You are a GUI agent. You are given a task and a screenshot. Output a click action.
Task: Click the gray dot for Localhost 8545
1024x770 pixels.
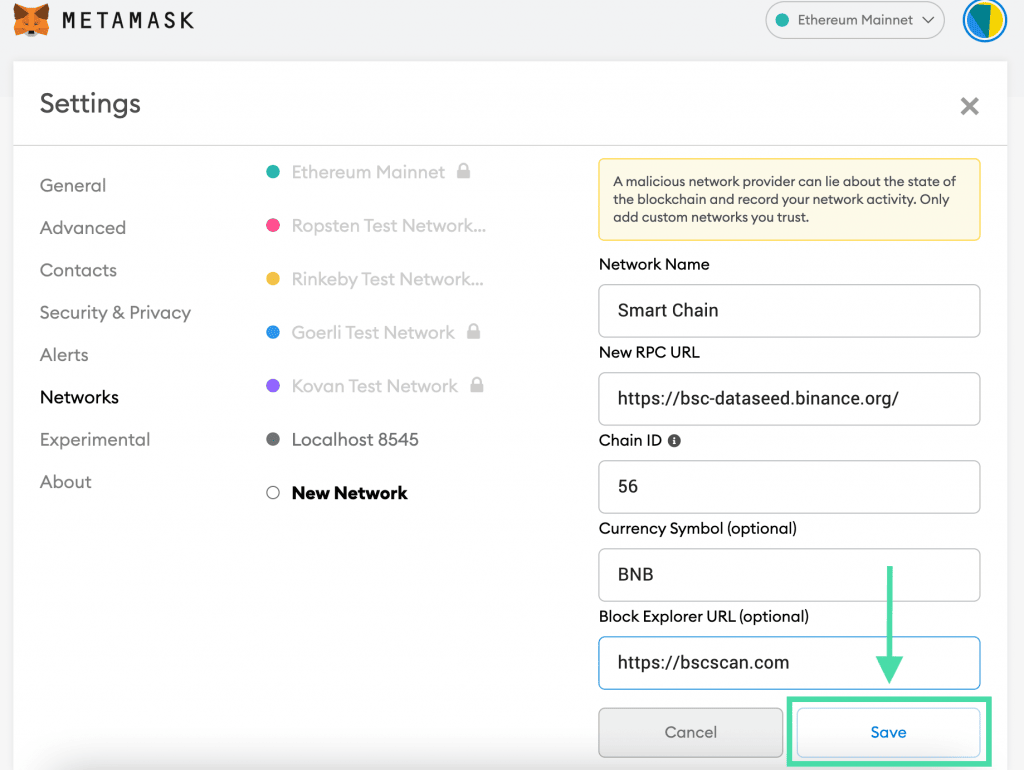(x=273, y=440)
